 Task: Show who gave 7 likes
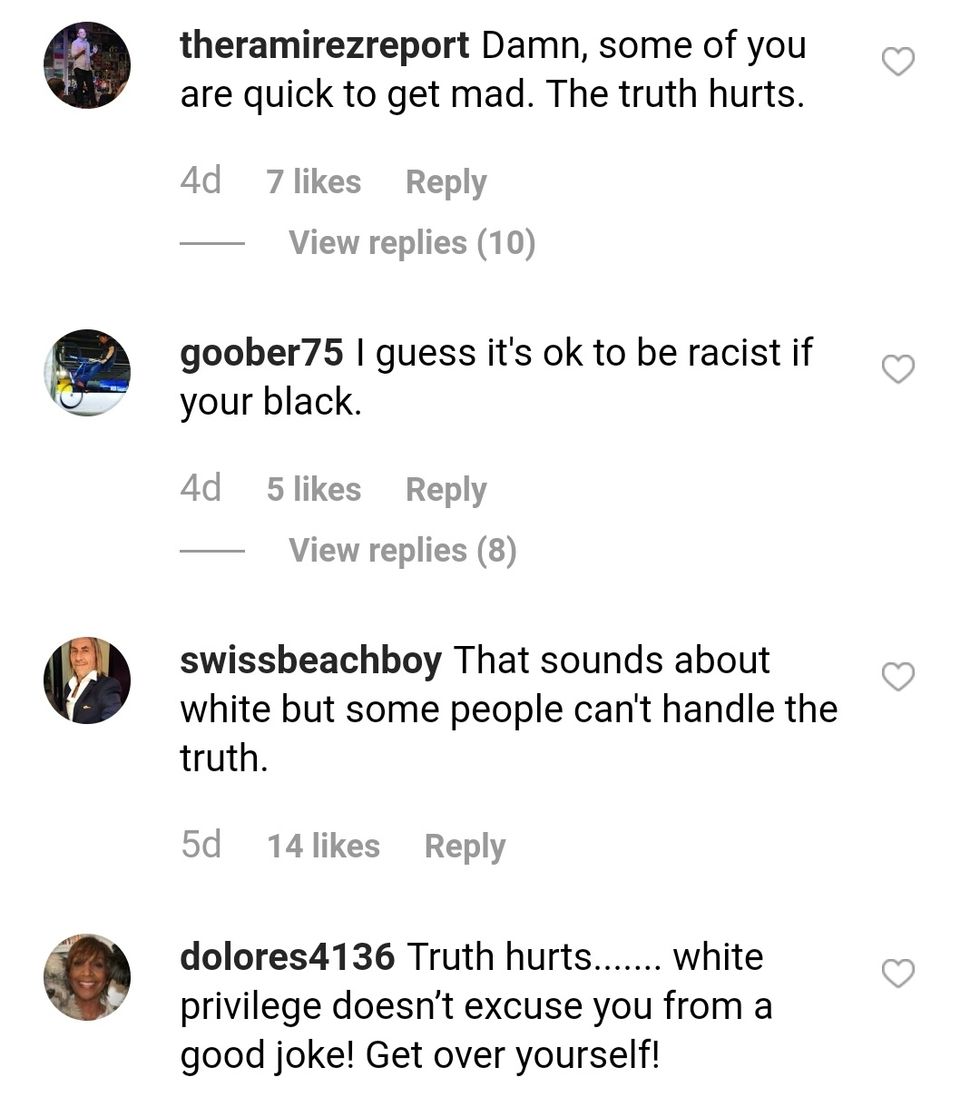pos(314,182)
